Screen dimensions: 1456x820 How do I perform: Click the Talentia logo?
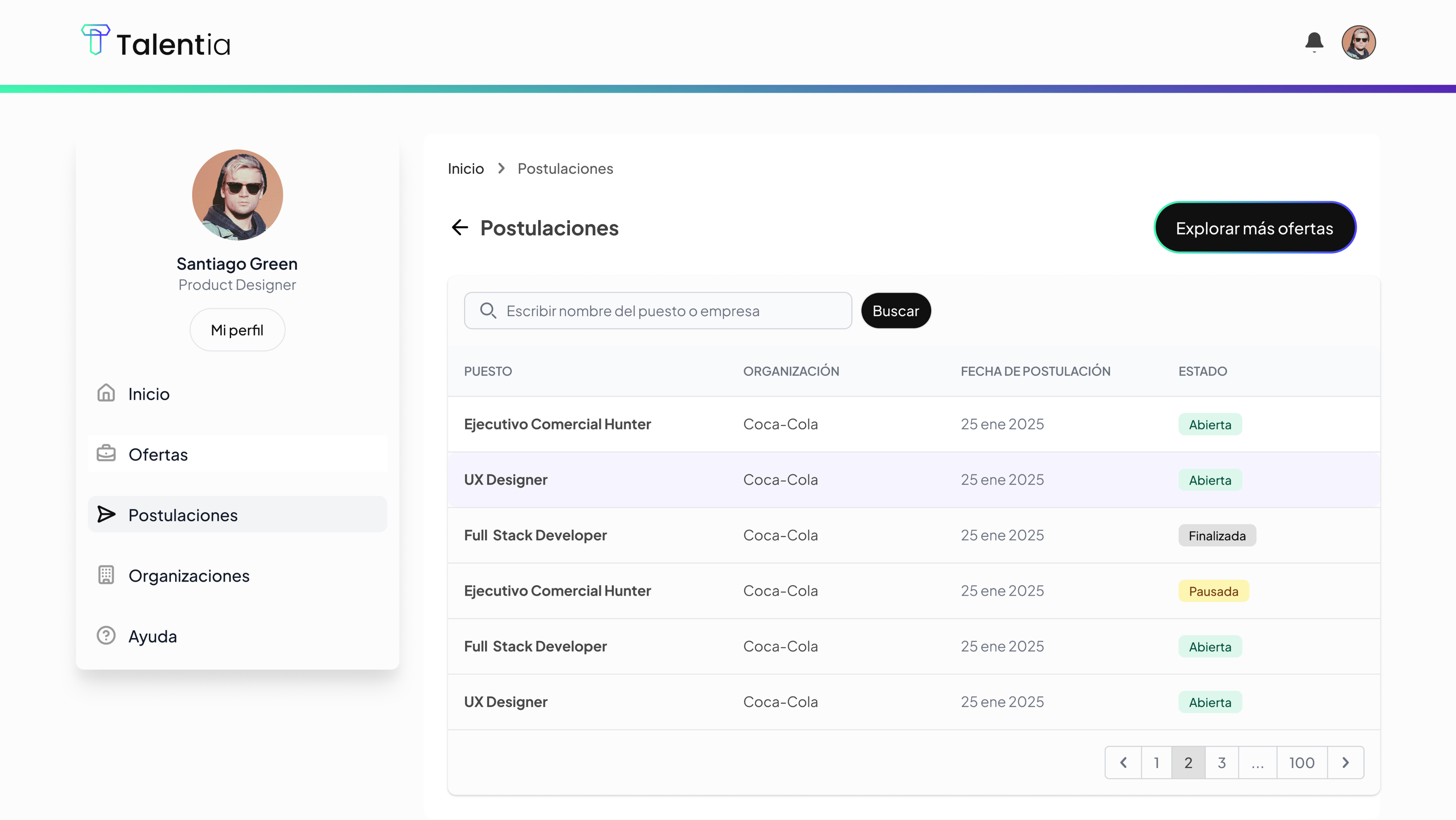tap(156, 42)
